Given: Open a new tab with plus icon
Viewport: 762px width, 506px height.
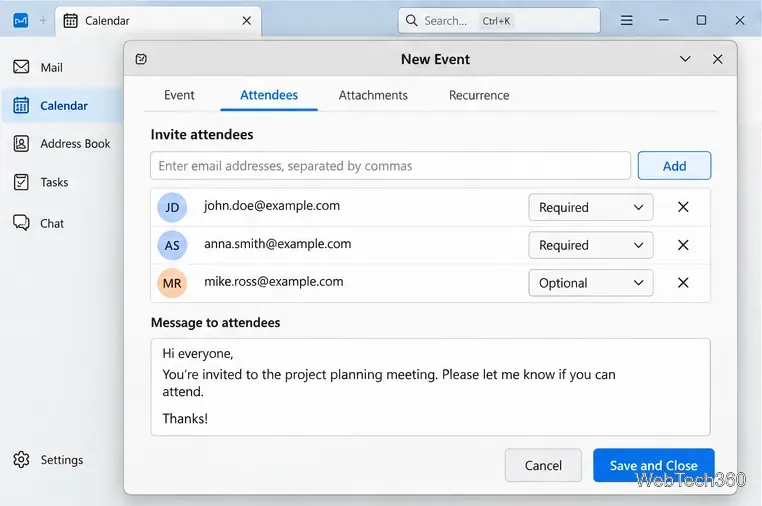Looking at the screenshot, I should (x=43, y=20).
